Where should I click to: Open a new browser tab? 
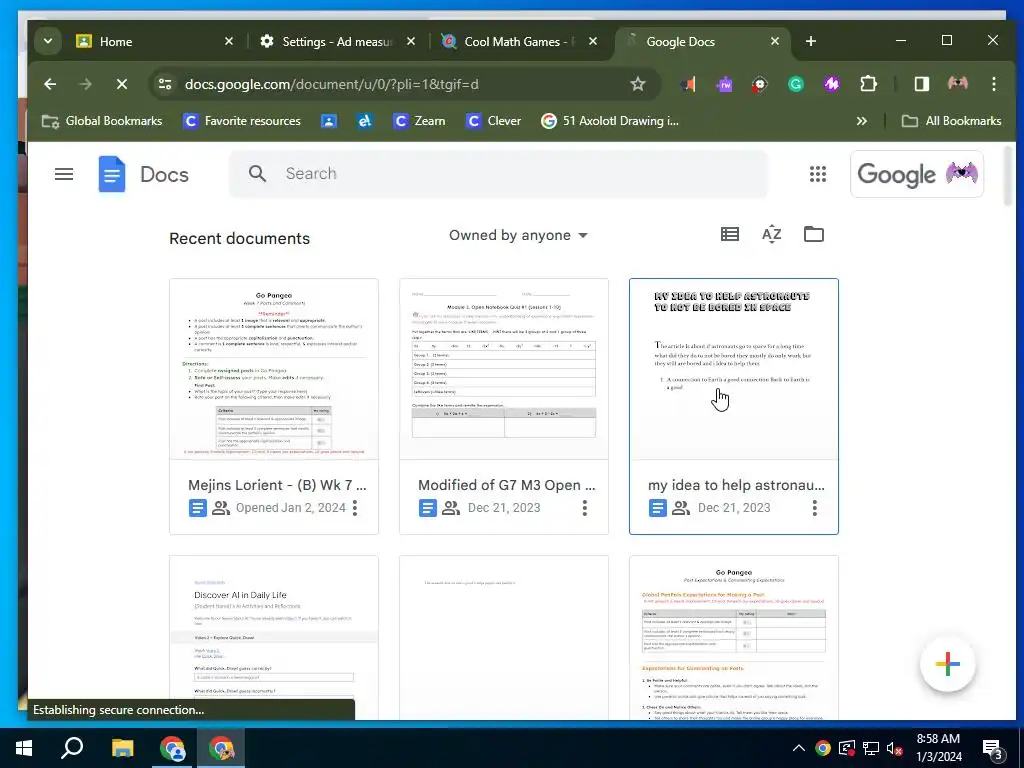click(x=810, y=41)
